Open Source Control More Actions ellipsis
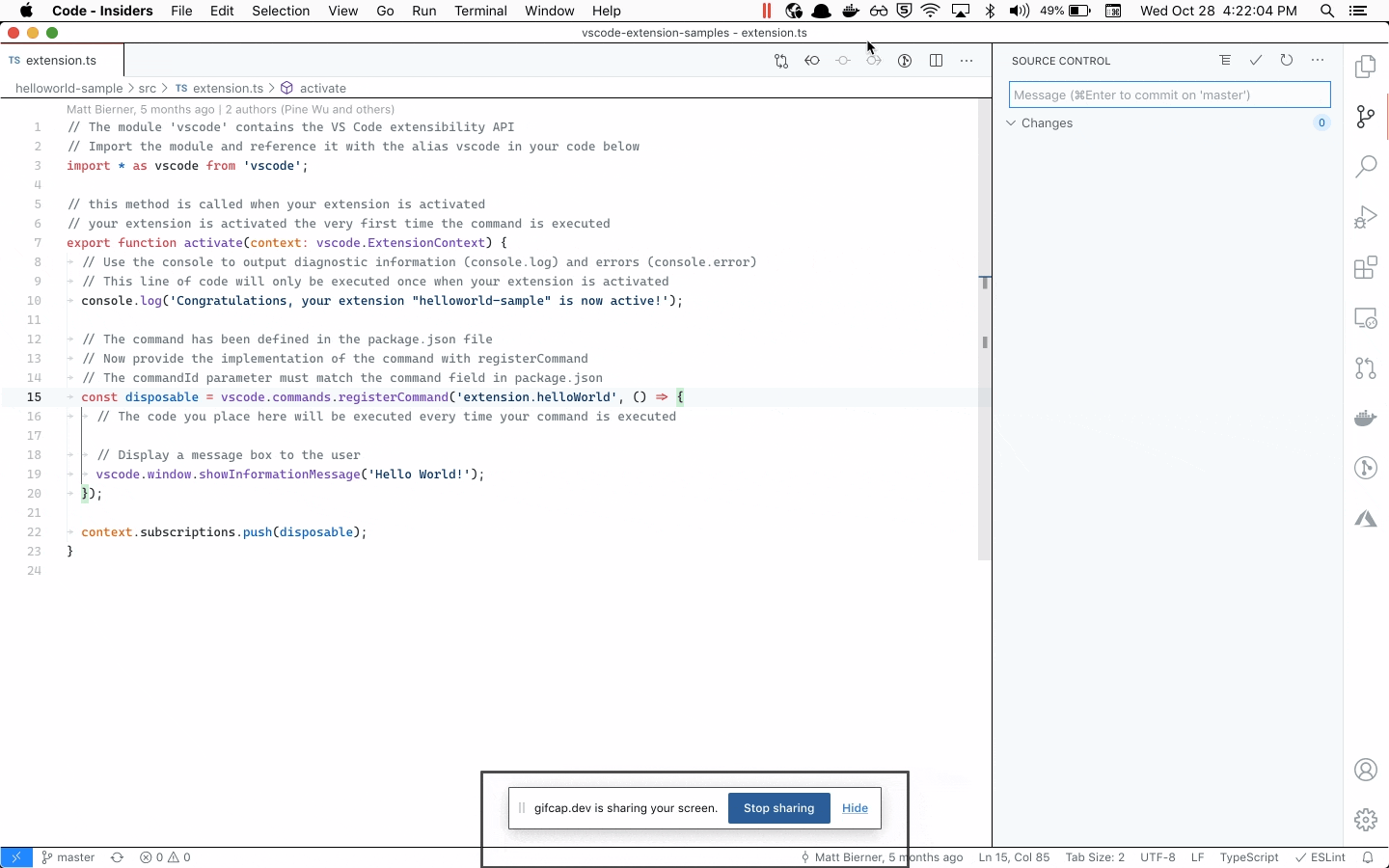 1318,60
